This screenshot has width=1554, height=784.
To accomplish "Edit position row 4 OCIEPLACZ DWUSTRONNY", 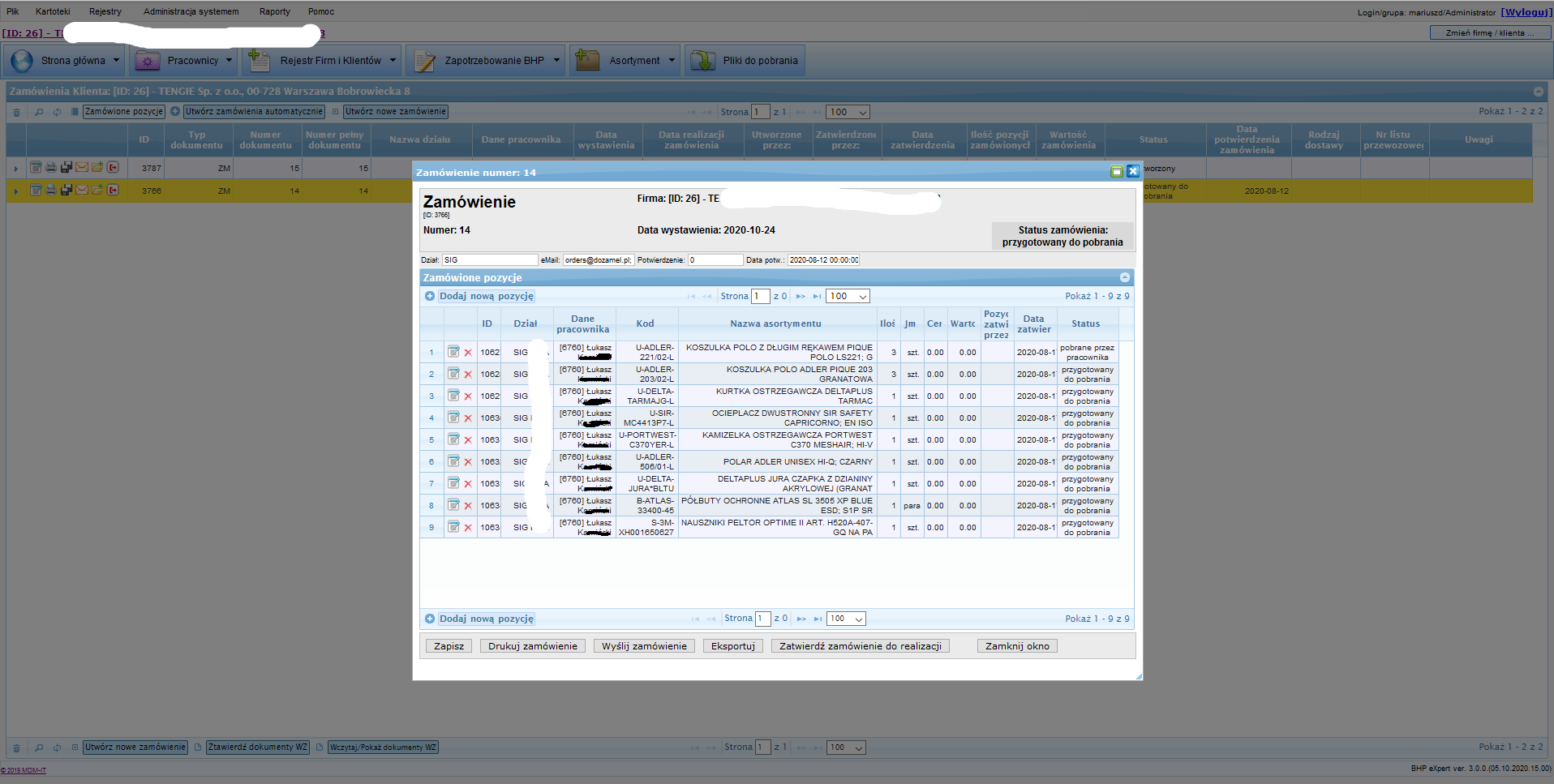I will coord(454,418).
